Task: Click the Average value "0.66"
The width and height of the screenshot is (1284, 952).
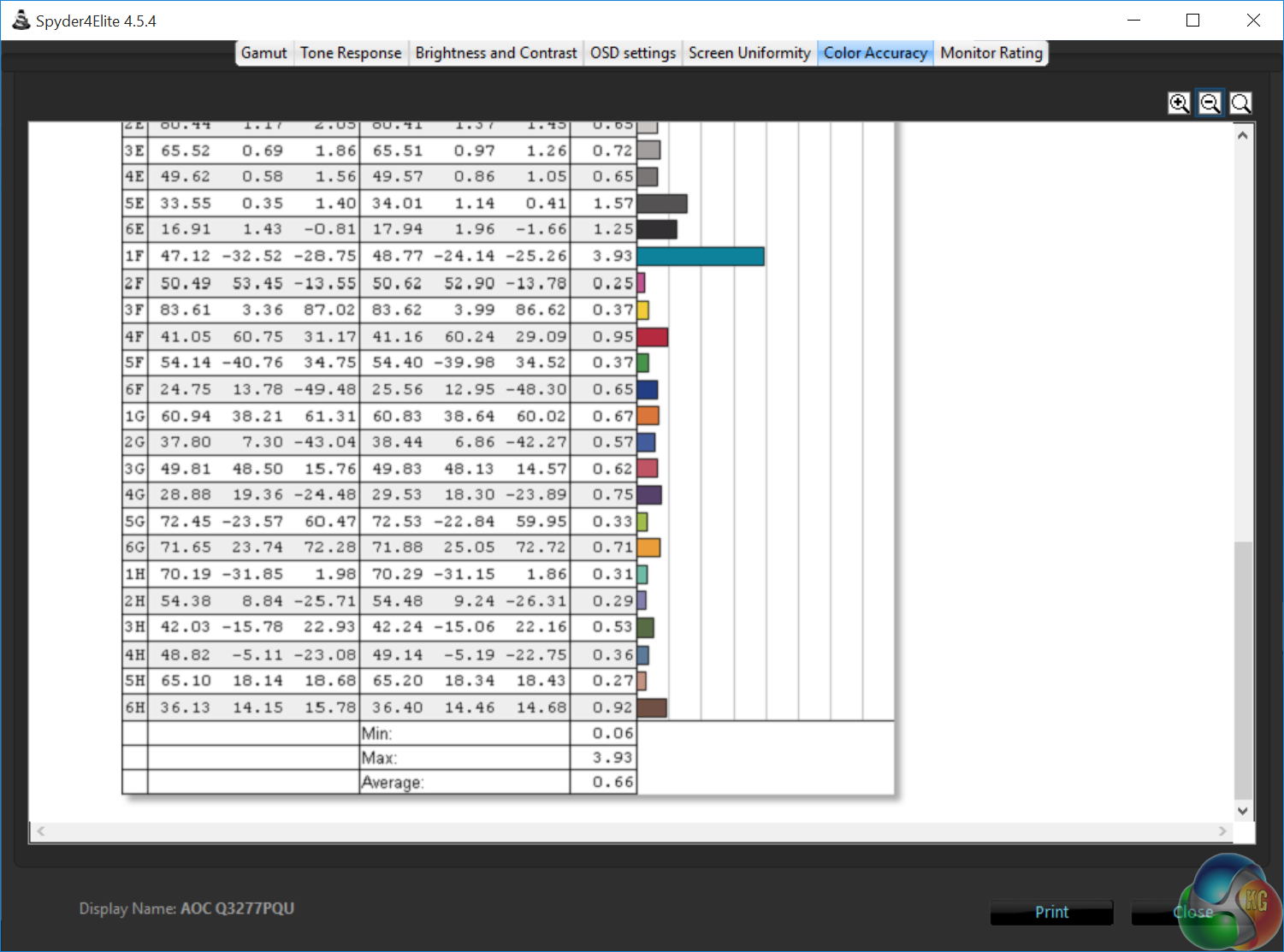Action: tap(612, 783)
